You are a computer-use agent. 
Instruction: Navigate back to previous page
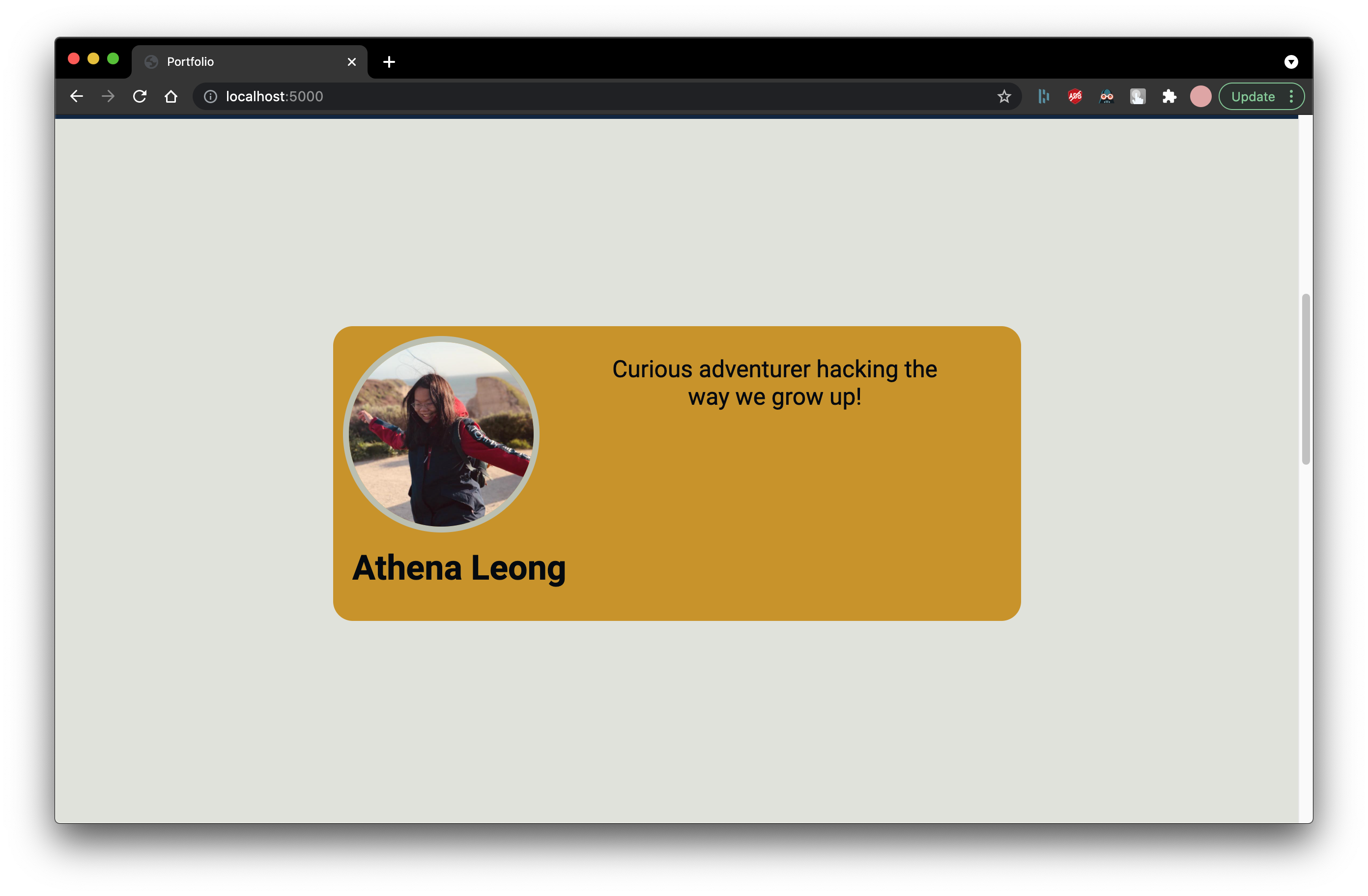point(77,97)
